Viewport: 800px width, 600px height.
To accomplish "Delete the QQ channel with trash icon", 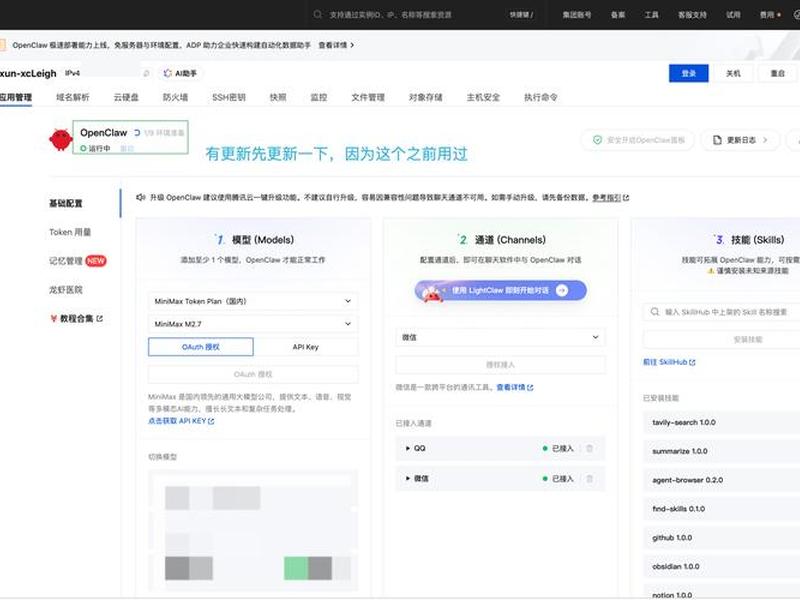I will coord(589,448).
